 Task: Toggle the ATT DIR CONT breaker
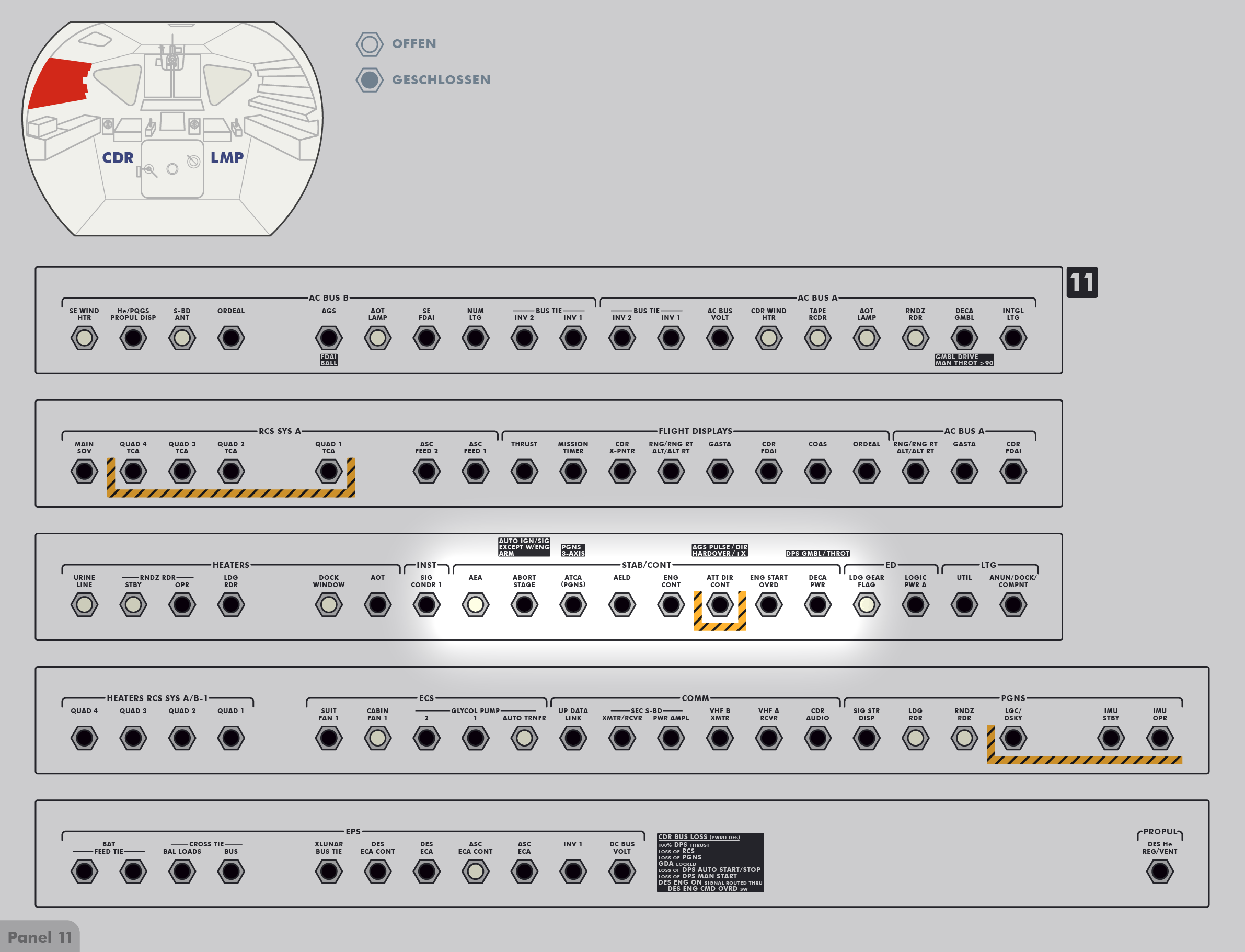click(719, 605)
